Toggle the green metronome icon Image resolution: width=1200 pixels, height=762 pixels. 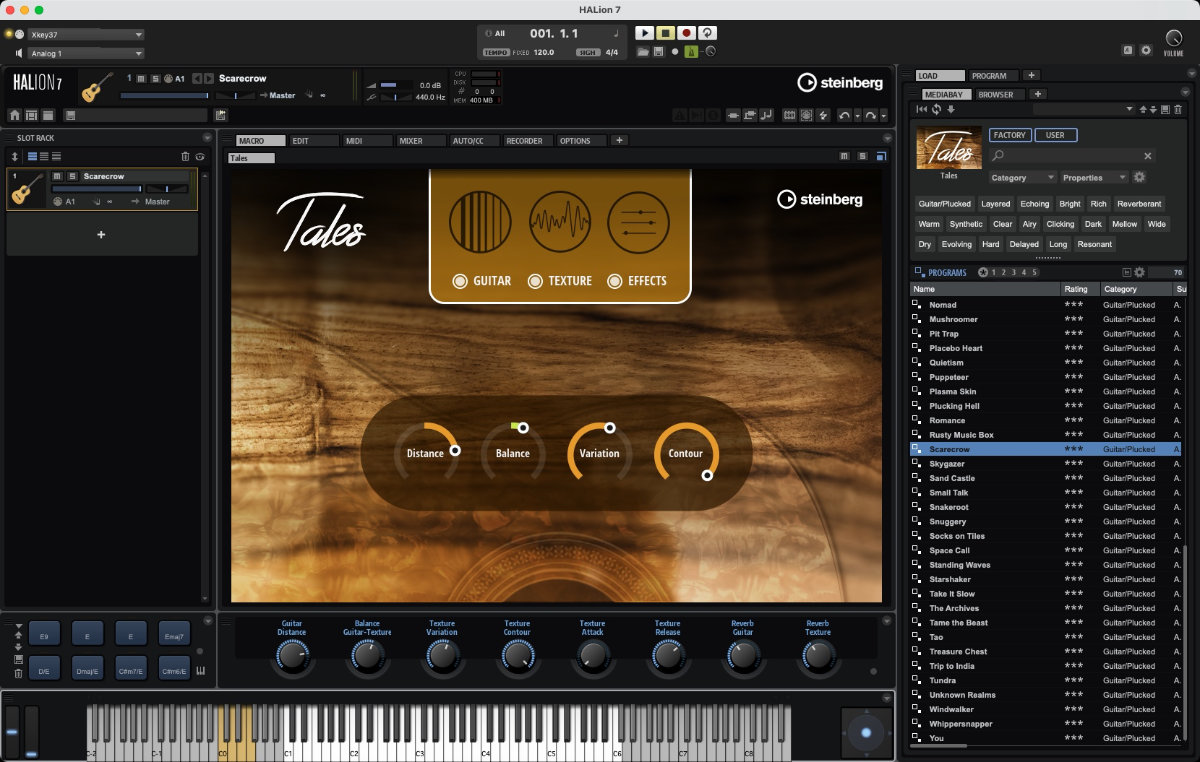pyautogui.click(x=690, y=51)
